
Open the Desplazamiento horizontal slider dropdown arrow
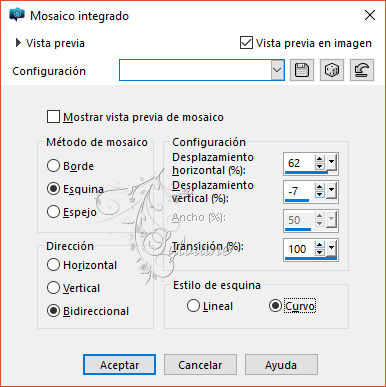click(331, 162)
